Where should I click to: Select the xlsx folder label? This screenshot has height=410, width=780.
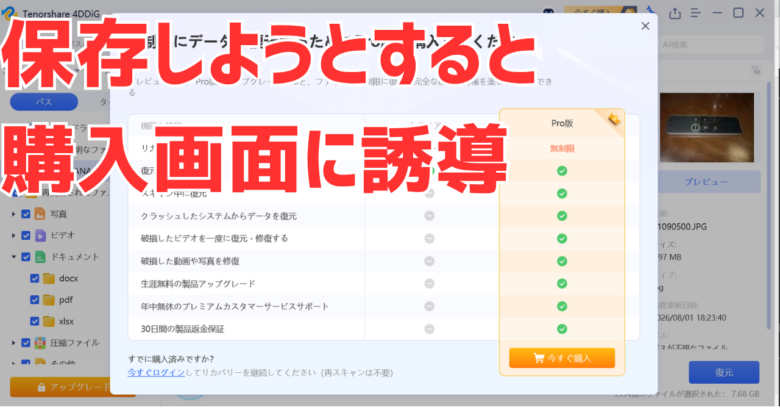pos(66,321)
